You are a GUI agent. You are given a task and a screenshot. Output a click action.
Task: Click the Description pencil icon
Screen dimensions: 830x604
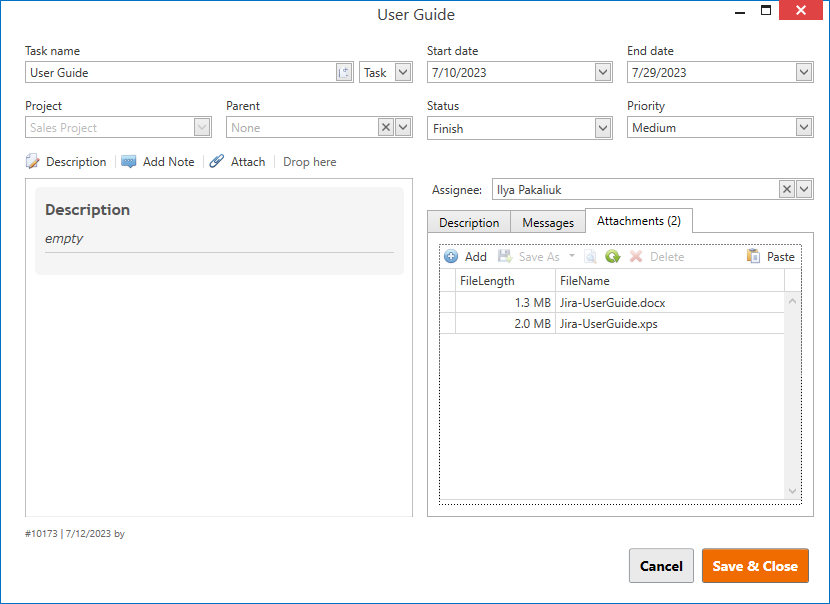31,161
